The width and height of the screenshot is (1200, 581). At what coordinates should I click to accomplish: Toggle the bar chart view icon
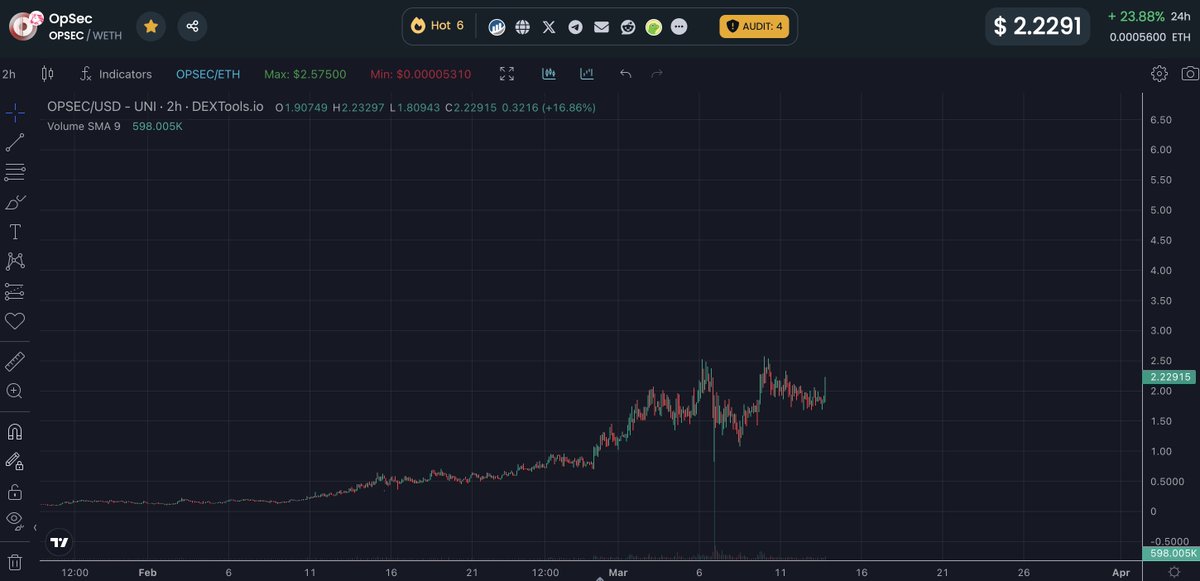586,74
